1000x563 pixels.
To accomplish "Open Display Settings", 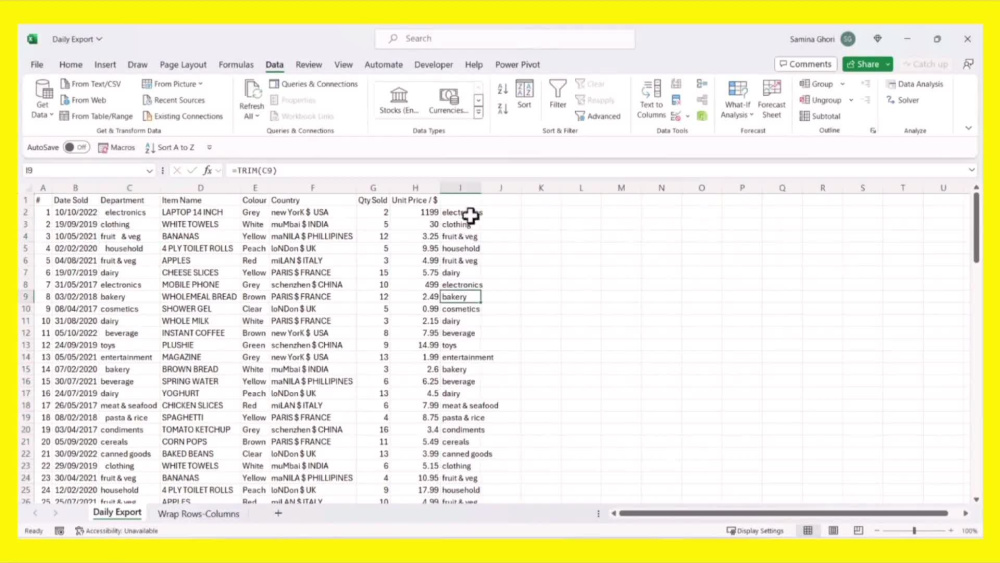I will point(755,530).
